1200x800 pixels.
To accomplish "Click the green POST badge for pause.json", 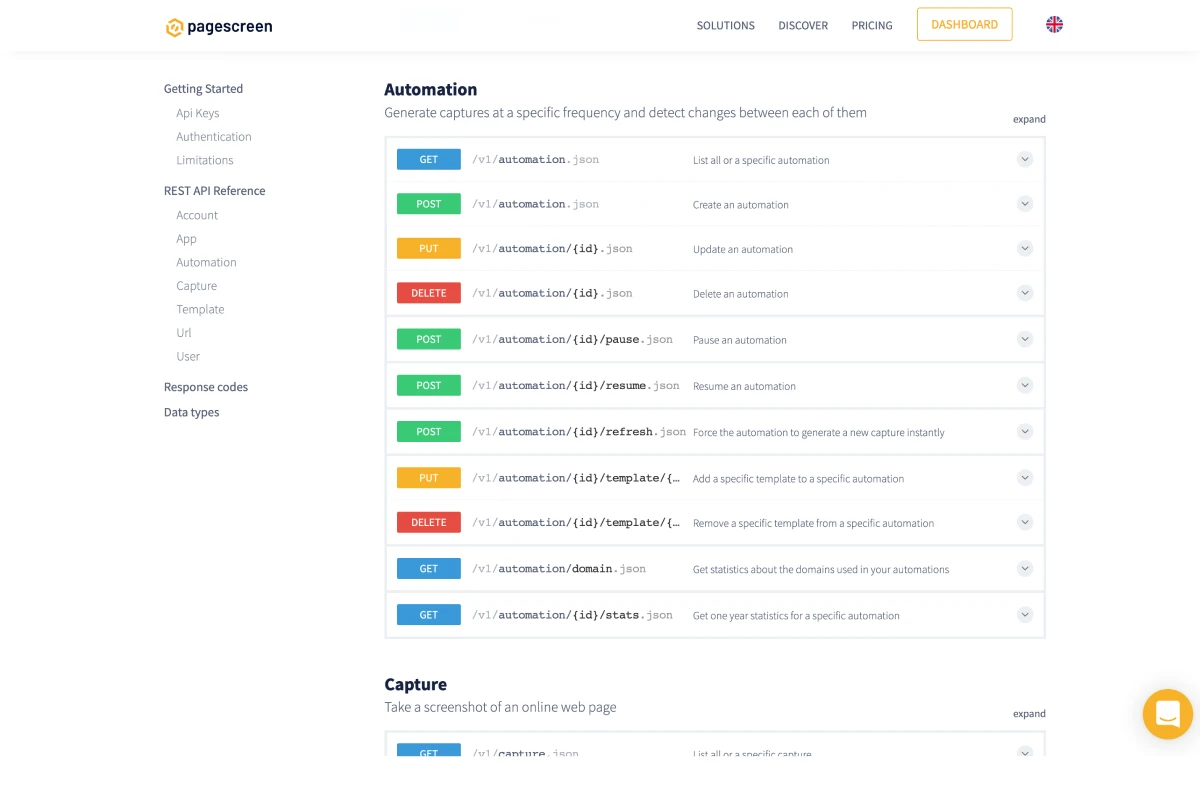I will click(428, 339).
